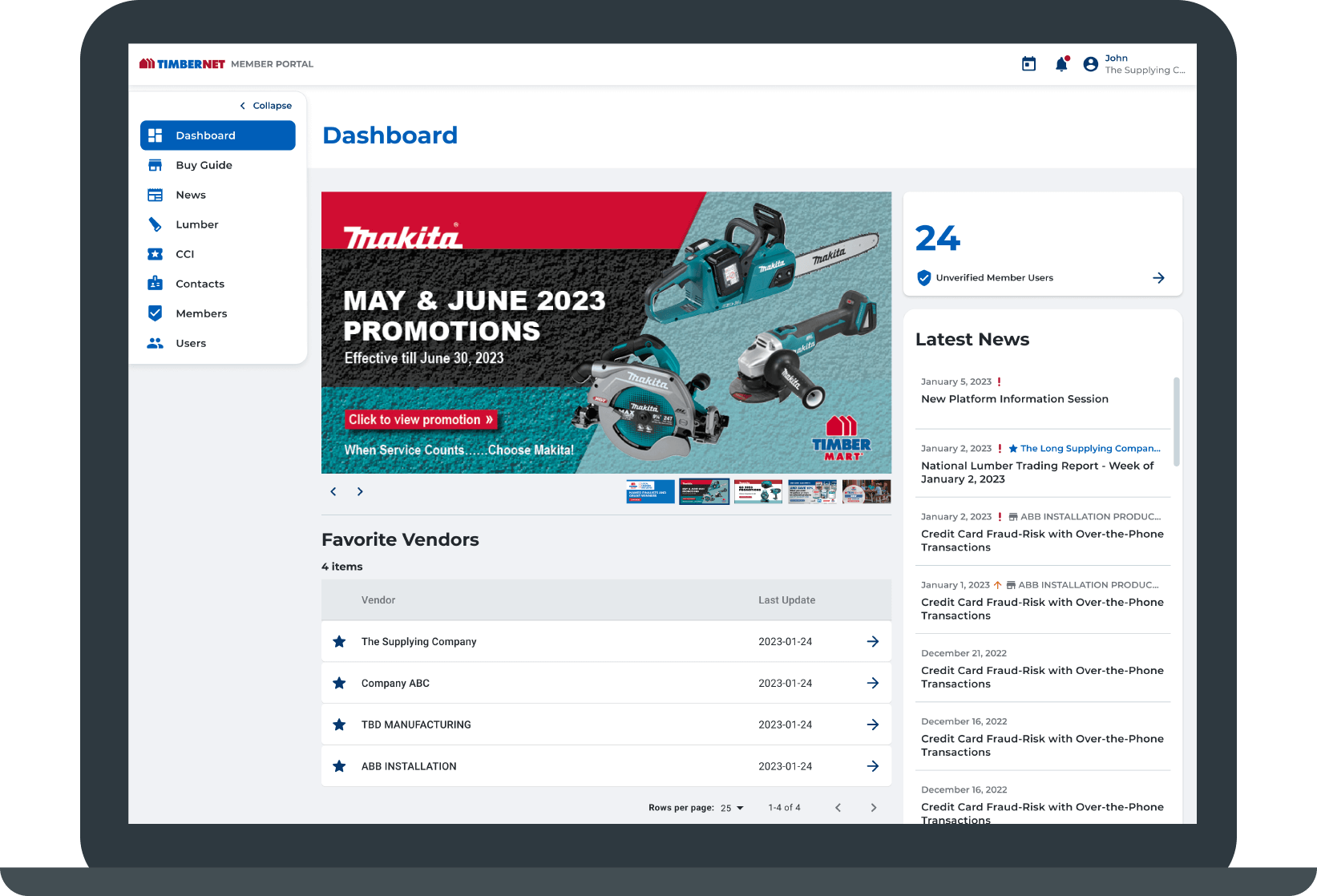Open Unverified Member Users arrow
The image size is (1317, 896).
pos(1158,278)
